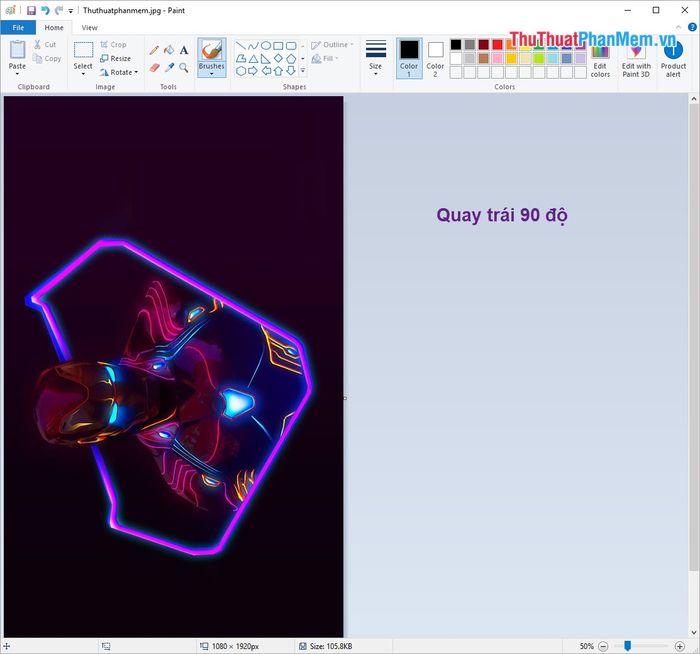Open Edit colors dialog
This screenshot has width=700, height=654.
tap(600, 59)
